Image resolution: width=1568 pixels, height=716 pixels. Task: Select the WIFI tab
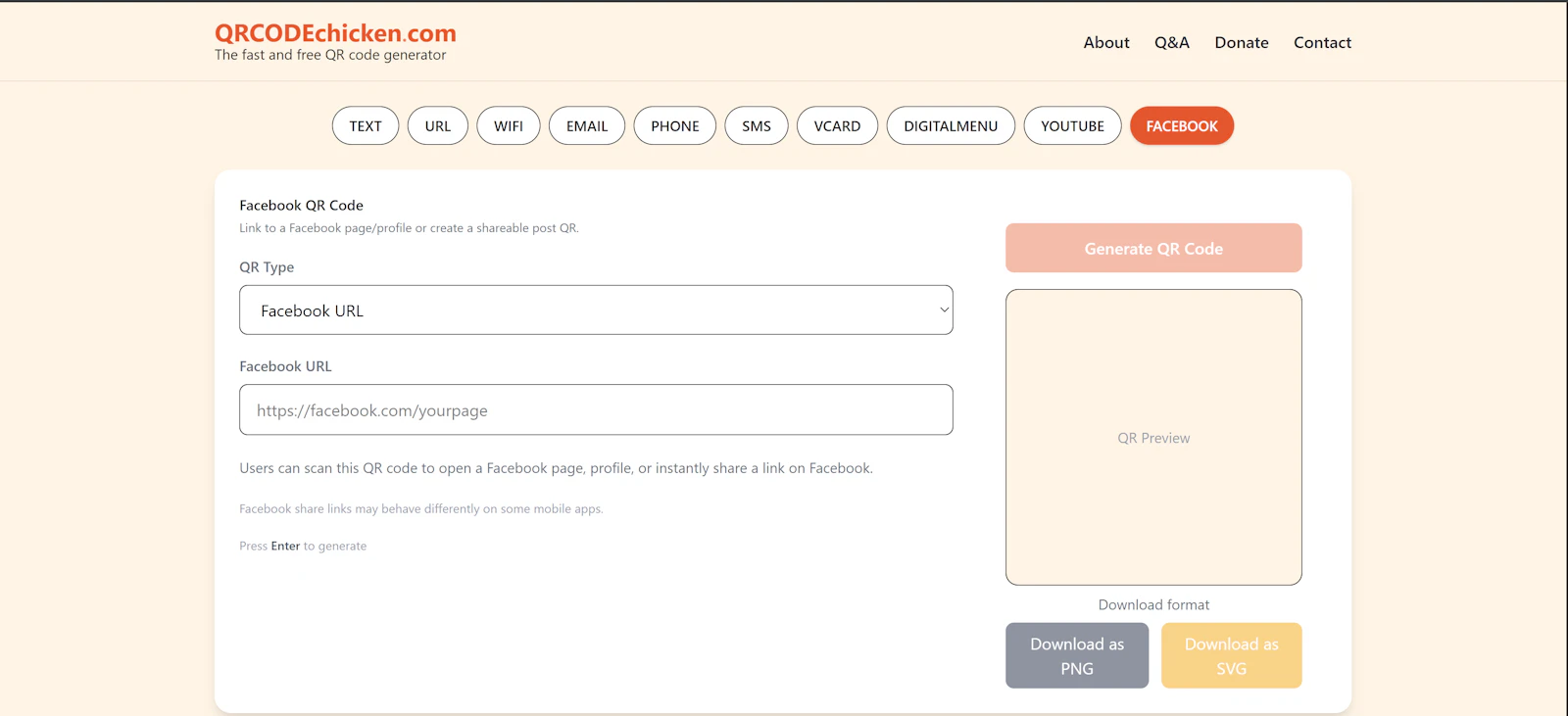(509, 125)
